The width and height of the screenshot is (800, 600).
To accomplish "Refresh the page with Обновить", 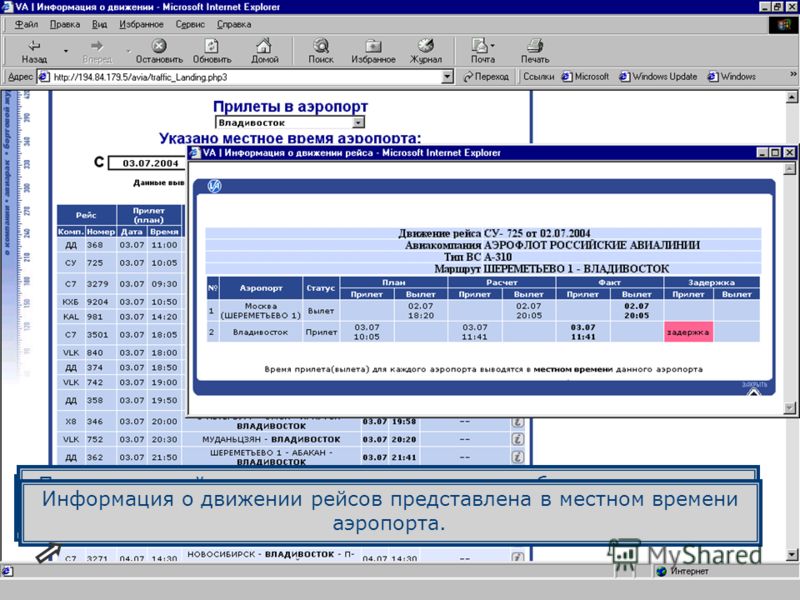I will coord(212,52).
